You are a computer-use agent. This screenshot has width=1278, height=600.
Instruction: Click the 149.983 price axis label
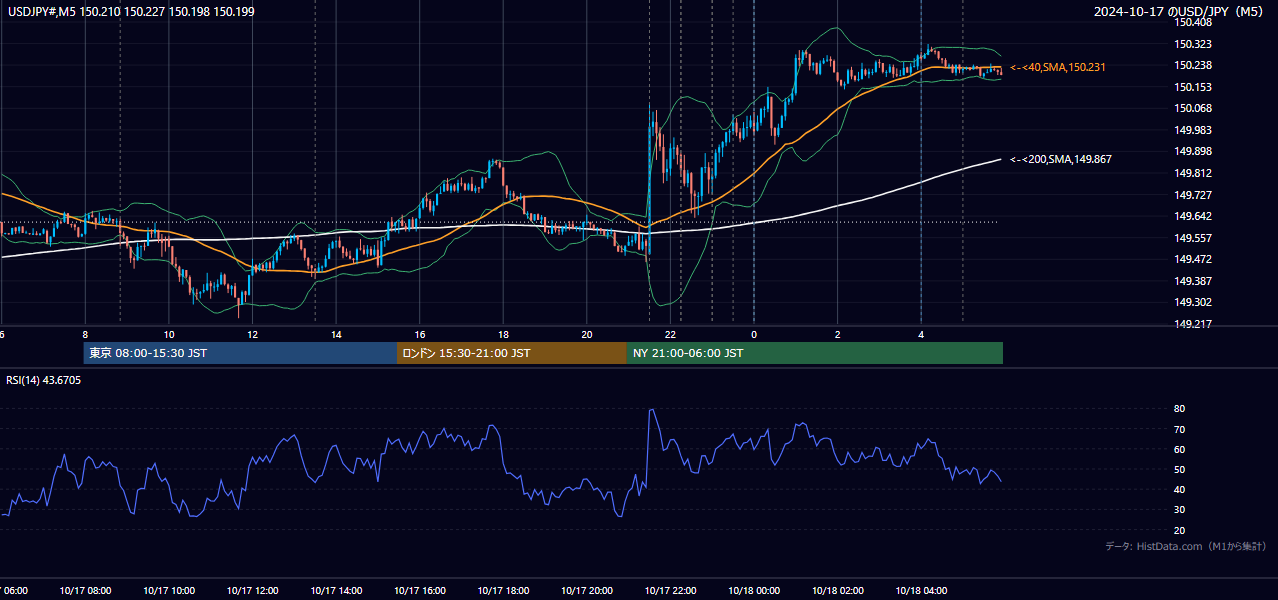1194,130
